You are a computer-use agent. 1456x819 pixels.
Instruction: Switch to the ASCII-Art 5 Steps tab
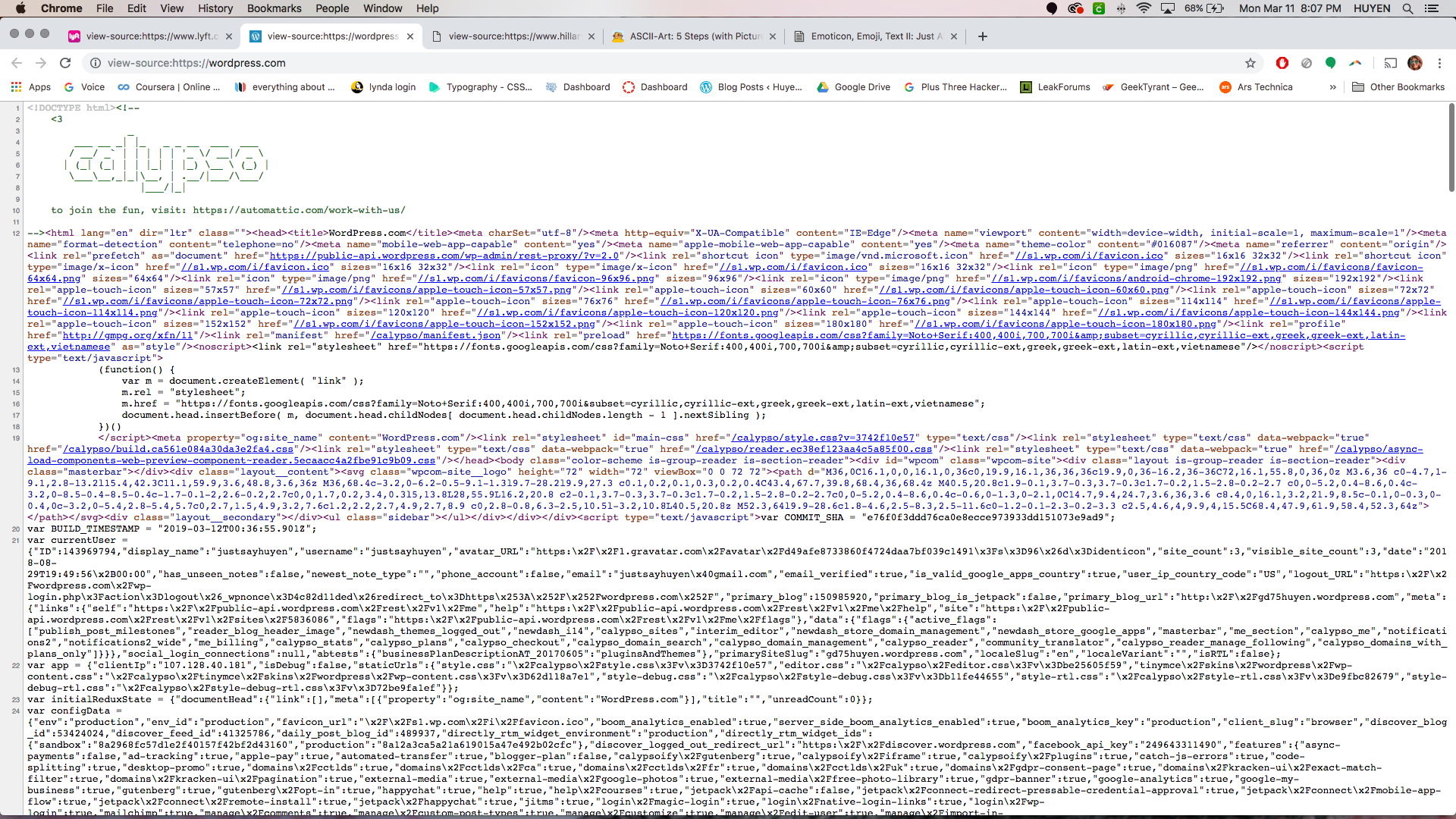[694, 36]
